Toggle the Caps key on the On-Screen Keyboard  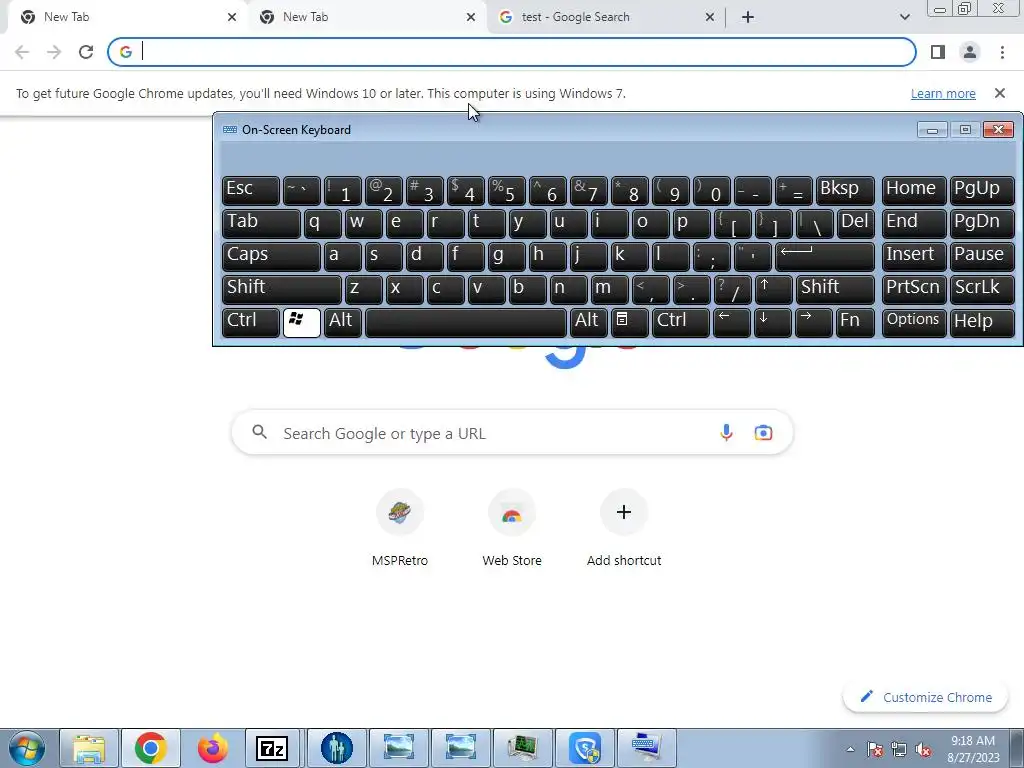pyautogui.click(x=271, y=256)
